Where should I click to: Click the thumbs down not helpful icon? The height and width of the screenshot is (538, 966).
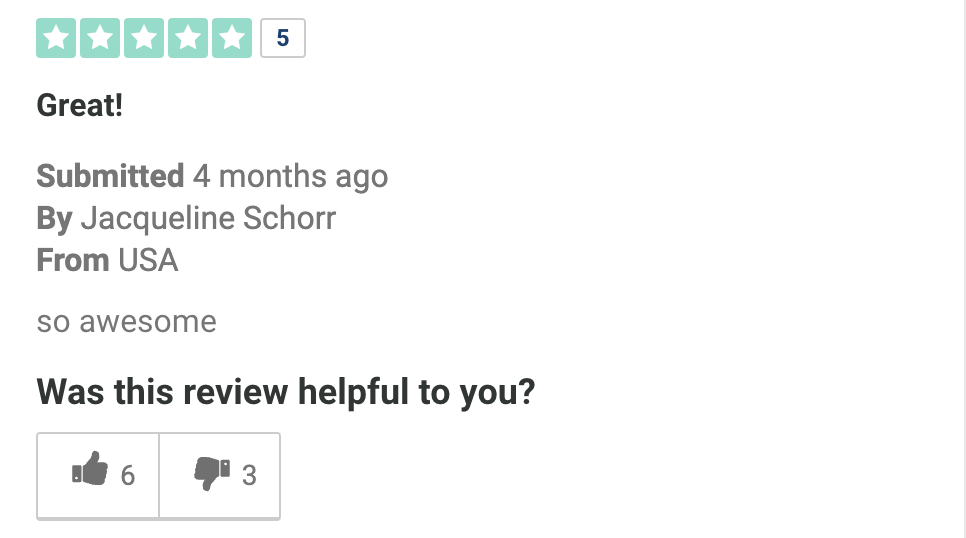tap(212, 473)
